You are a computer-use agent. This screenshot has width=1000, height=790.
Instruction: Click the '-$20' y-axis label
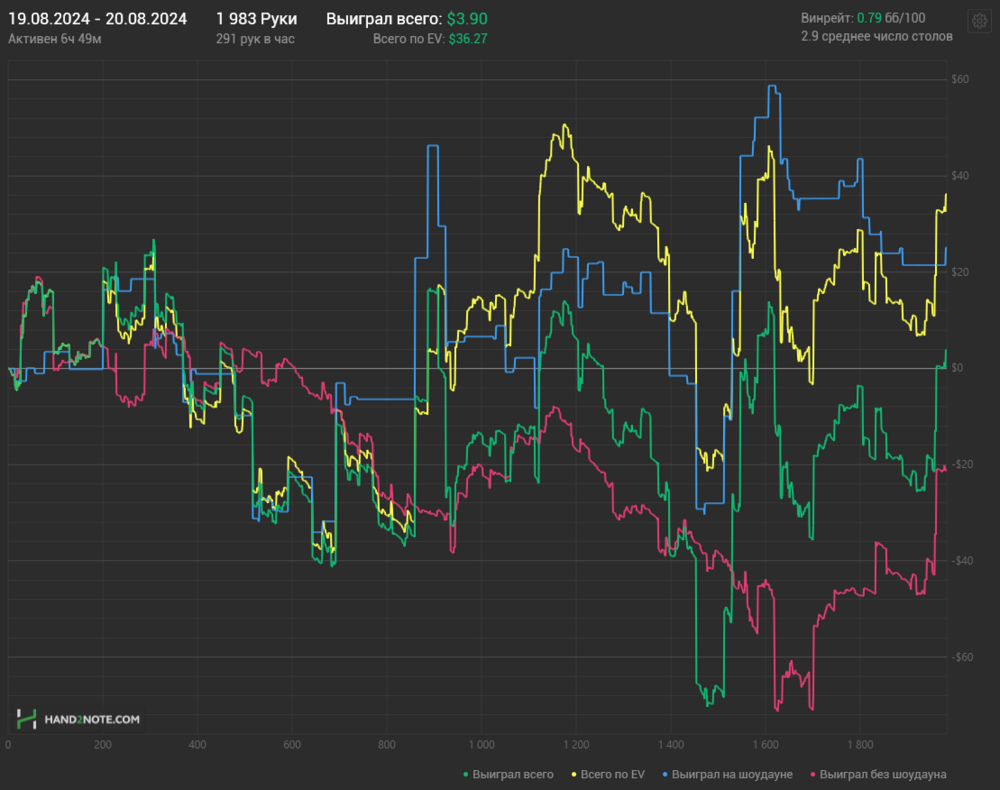pyautogui.click(x=962, y=464)
